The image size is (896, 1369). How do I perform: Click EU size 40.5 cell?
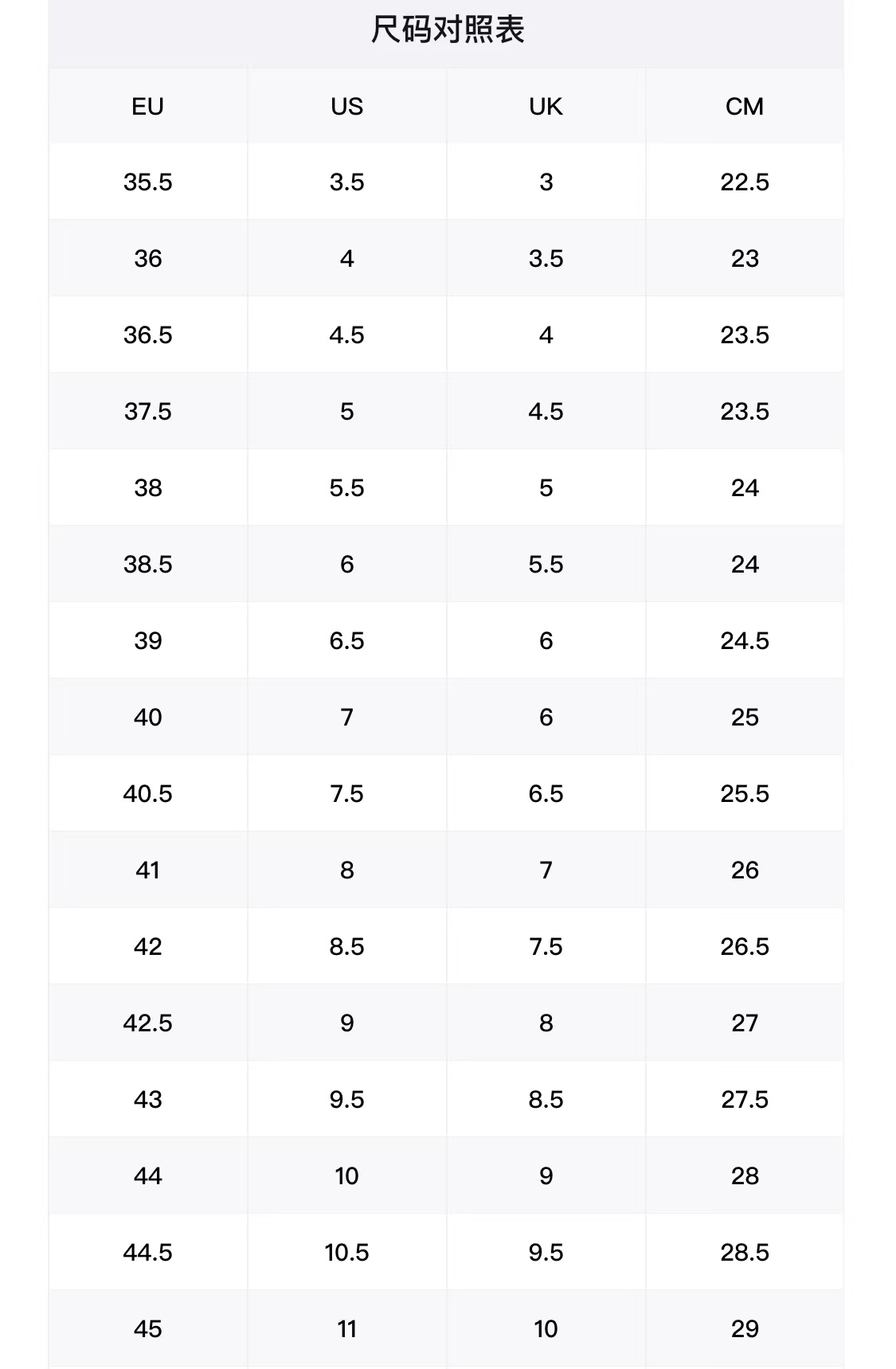147,794
